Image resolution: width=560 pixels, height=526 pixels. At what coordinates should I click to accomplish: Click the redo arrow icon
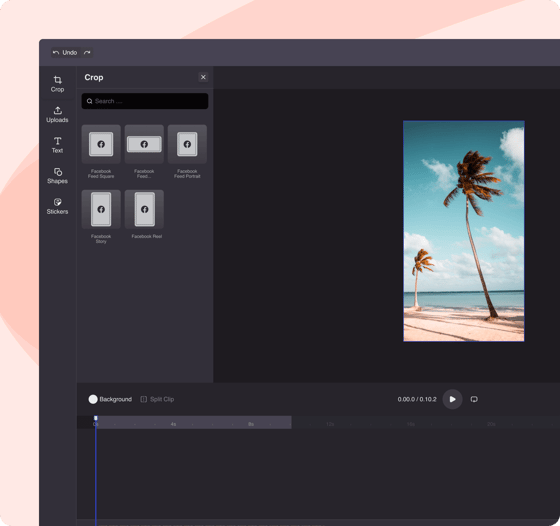[x=87, y=53]
